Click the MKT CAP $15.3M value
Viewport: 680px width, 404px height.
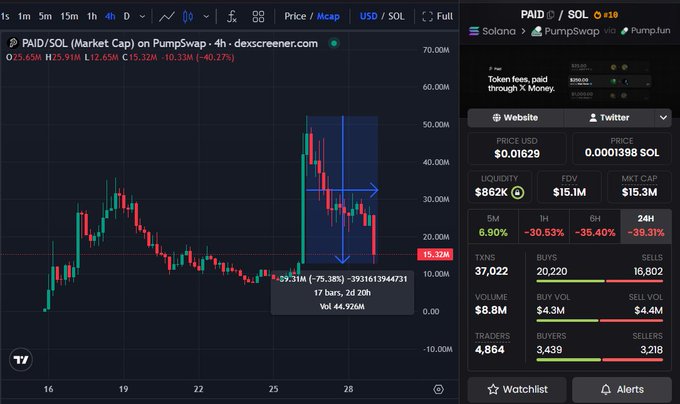pyautogui.click(x=639, y=192)
